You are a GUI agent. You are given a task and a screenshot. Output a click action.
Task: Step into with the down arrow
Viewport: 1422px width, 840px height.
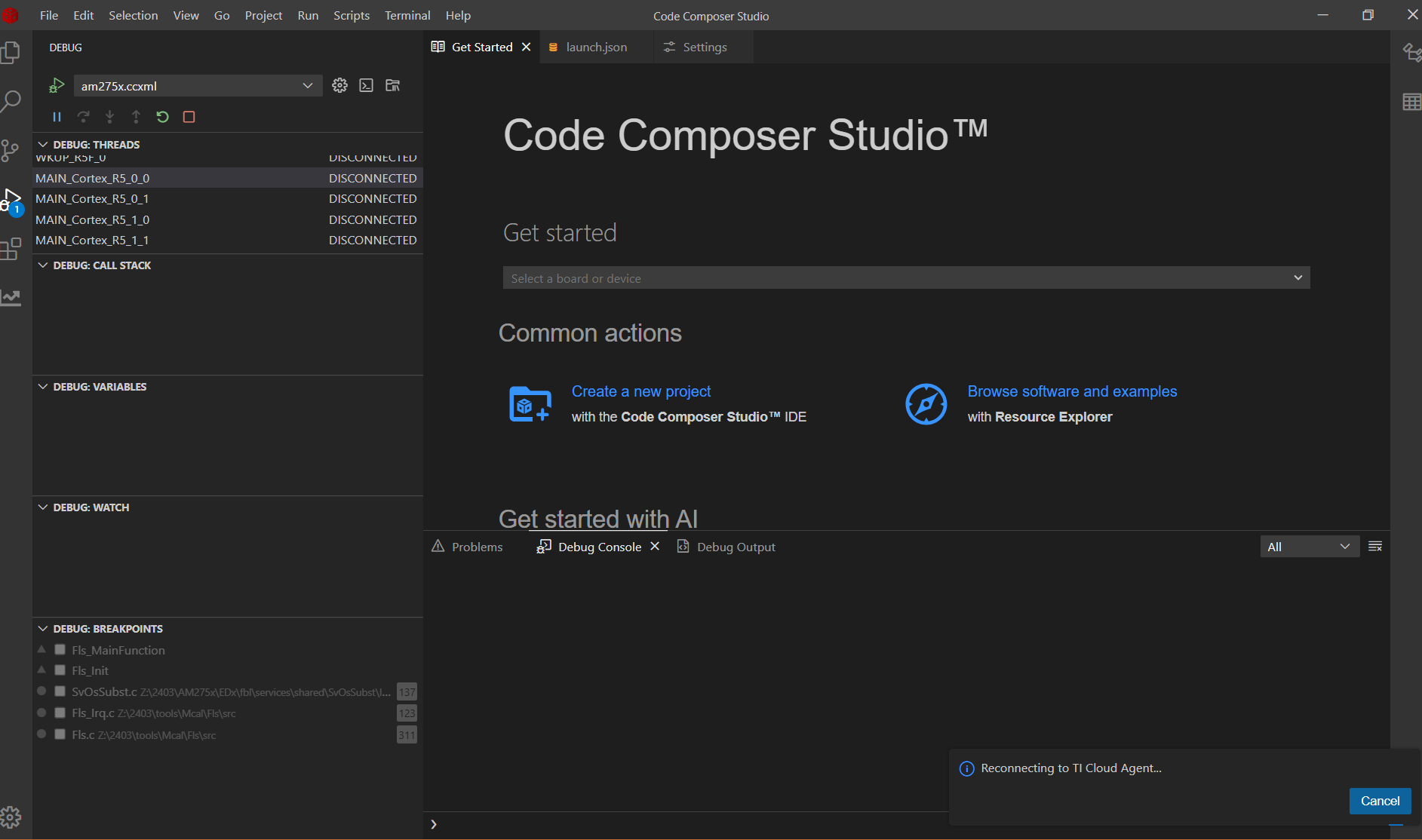coord(109,117)
